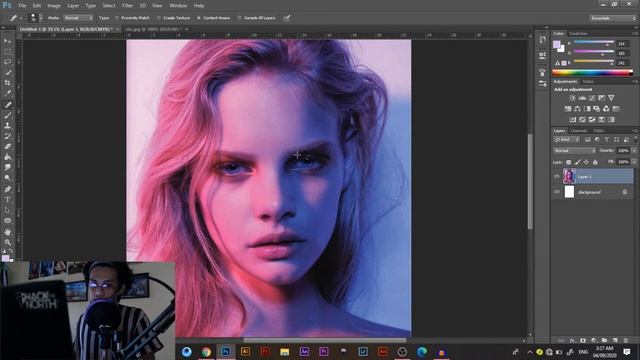Lock all layer attributes padlock icon
The image size is (640, 360).
click(595, 162)
